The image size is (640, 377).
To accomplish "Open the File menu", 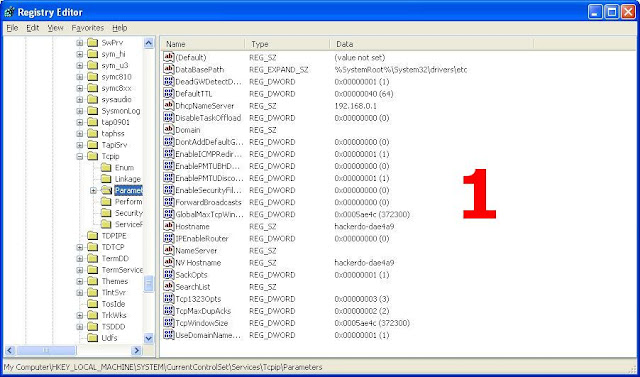I will 12,28.
